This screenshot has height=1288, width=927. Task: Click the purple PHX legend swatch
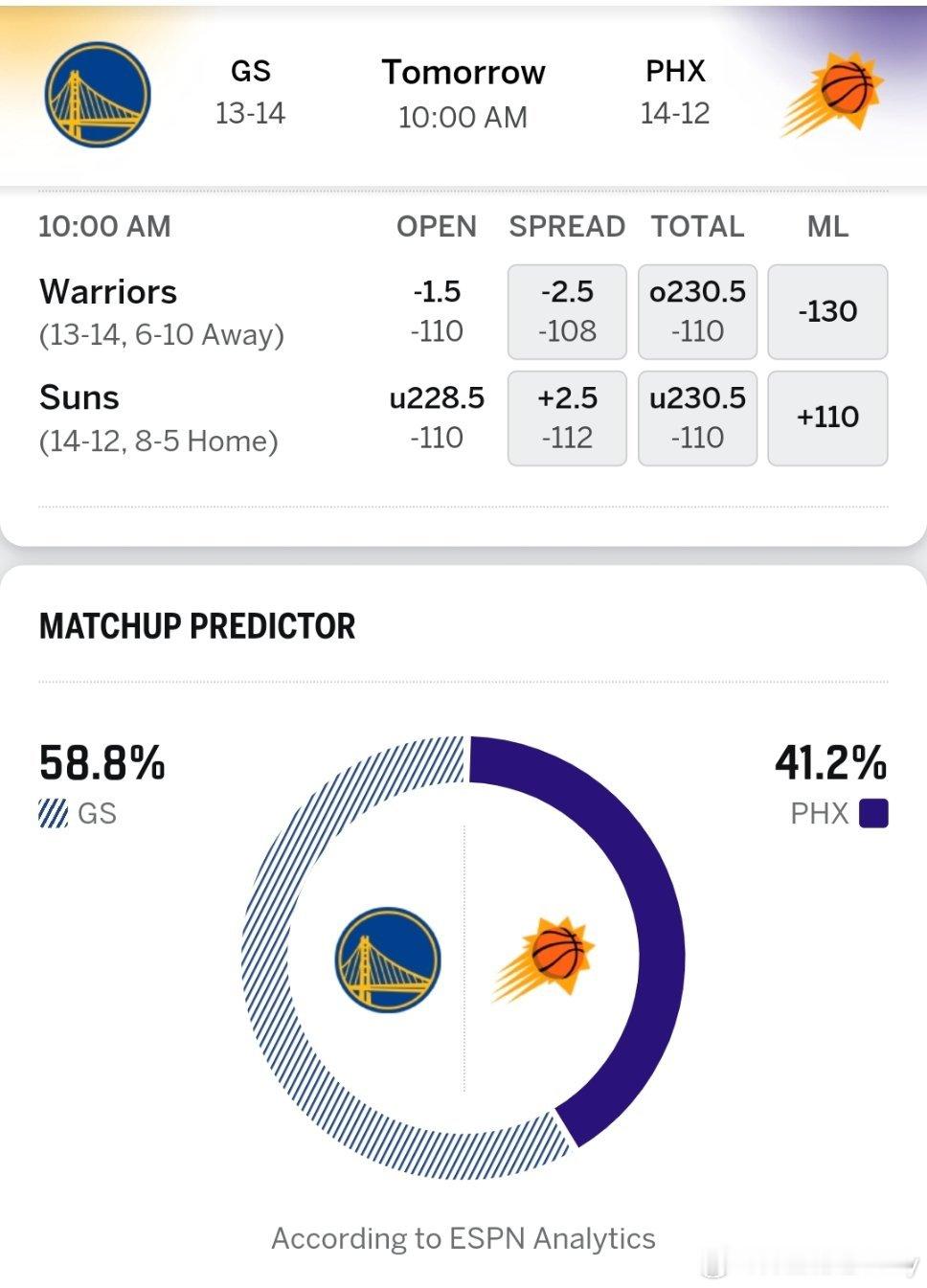(873, 813)
